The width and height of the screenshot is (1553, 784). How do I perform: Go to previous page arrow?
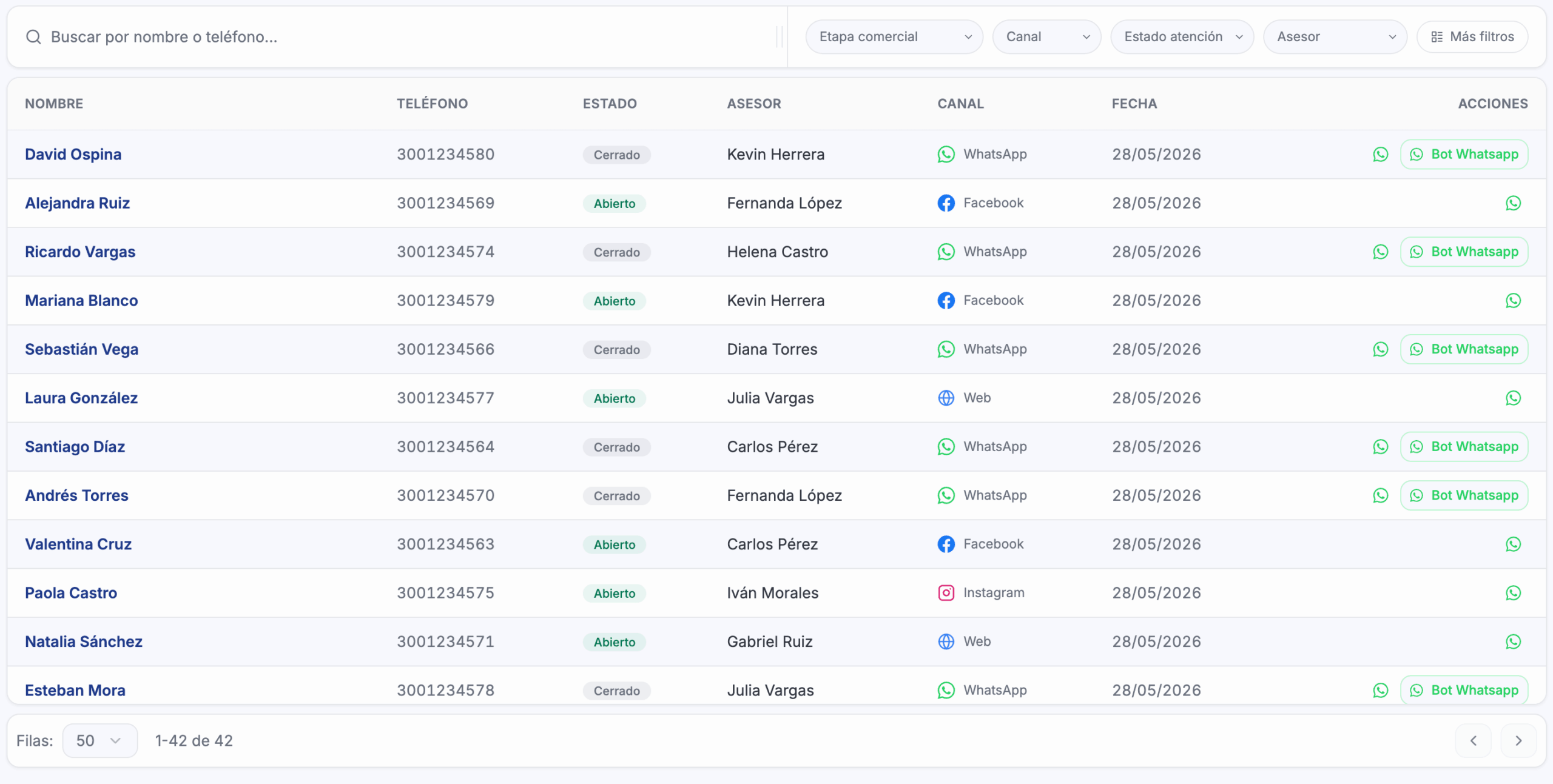point(1473,740)
